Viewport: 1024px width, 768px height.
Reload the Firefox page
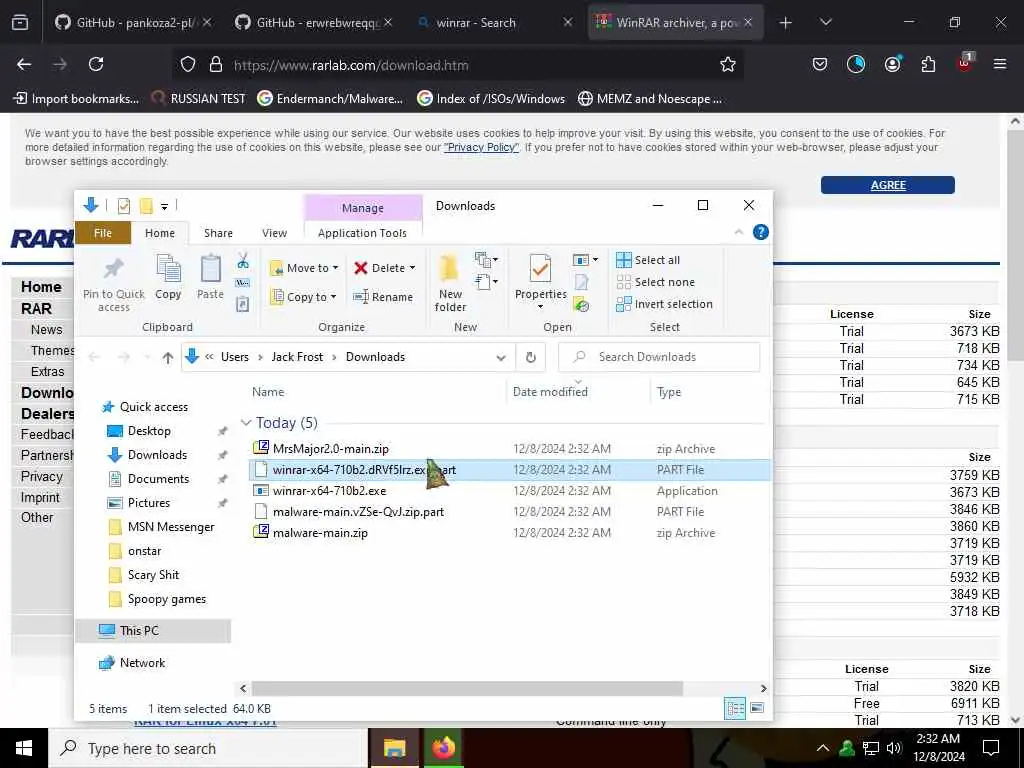pyautogui.click(x=96, y=64)
